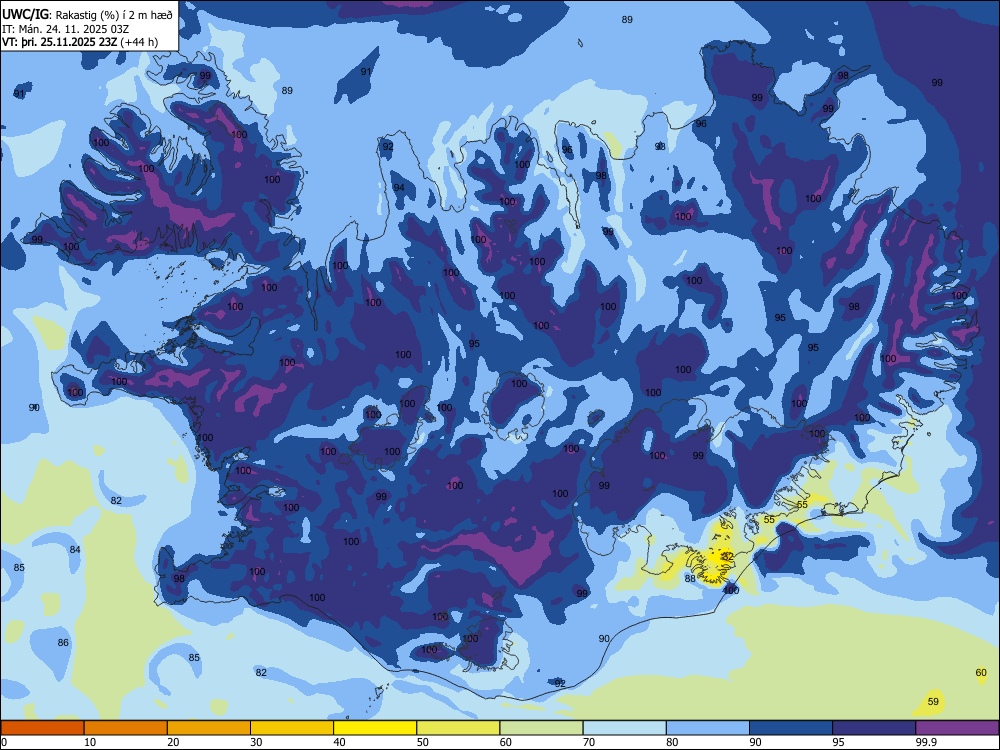Click the orange 10–20 legend color block
The image size is (1000, 750).
coord(126,728)
